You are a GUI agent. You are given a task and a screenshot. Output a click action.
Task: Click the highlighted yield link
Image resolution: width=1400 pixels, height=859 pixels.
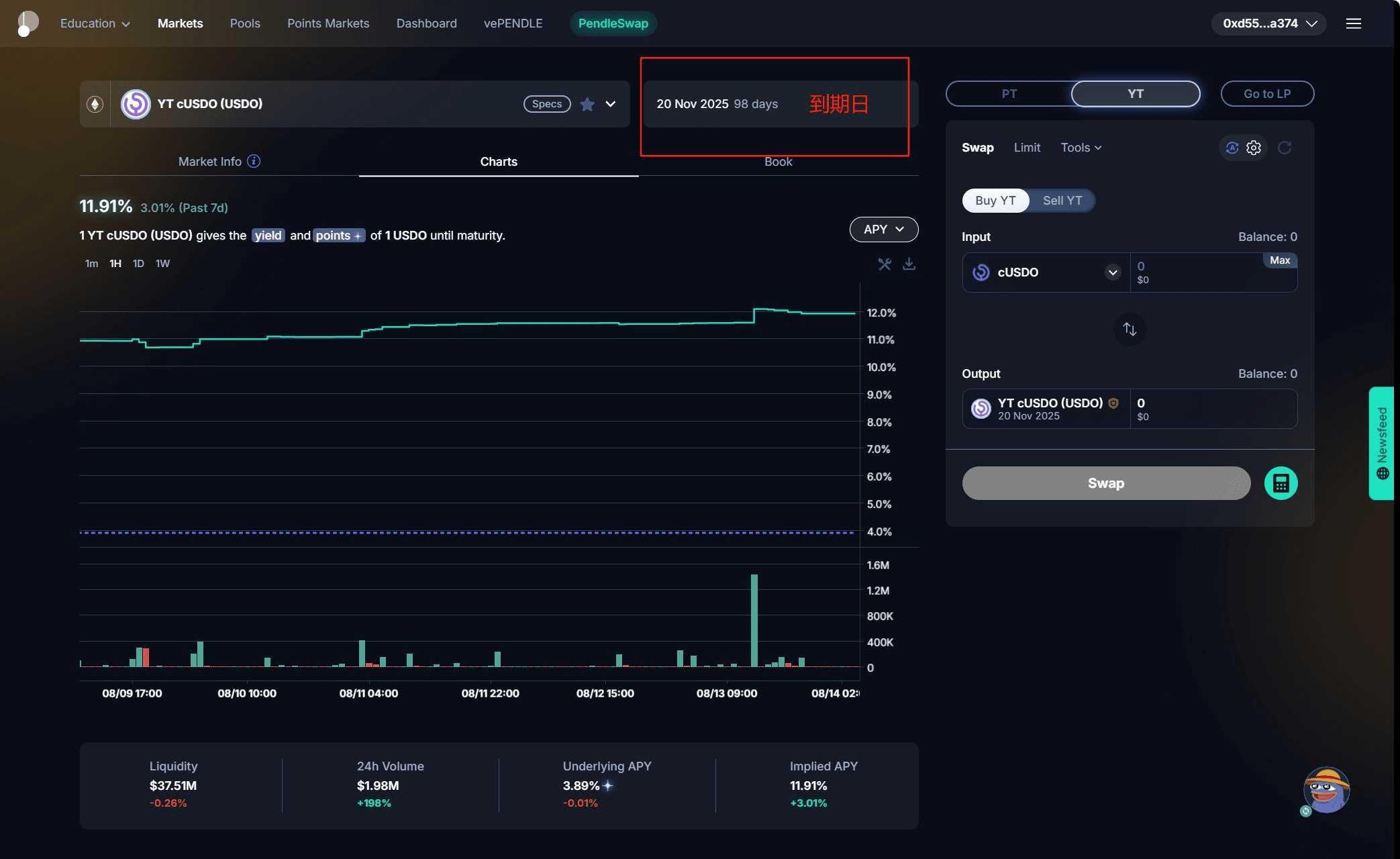tap(268, 236)
